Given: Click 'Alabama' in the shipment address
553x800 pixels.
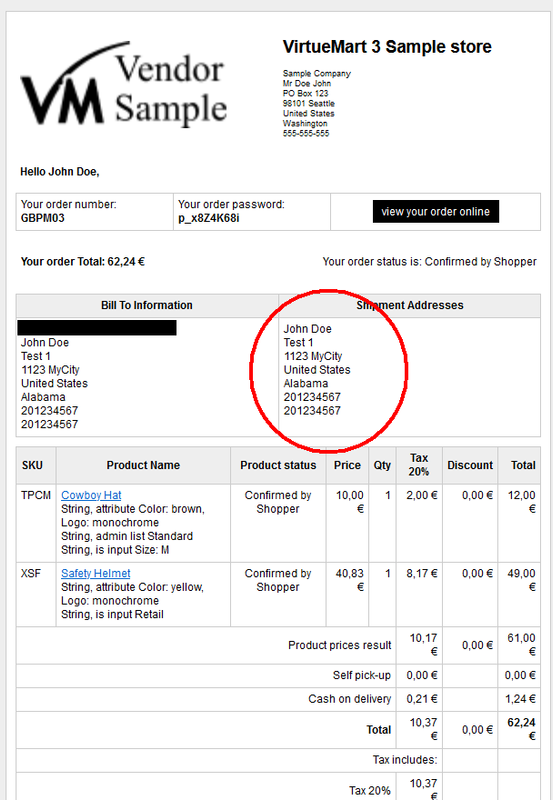Looking at the screenshot, I should 306,384.
